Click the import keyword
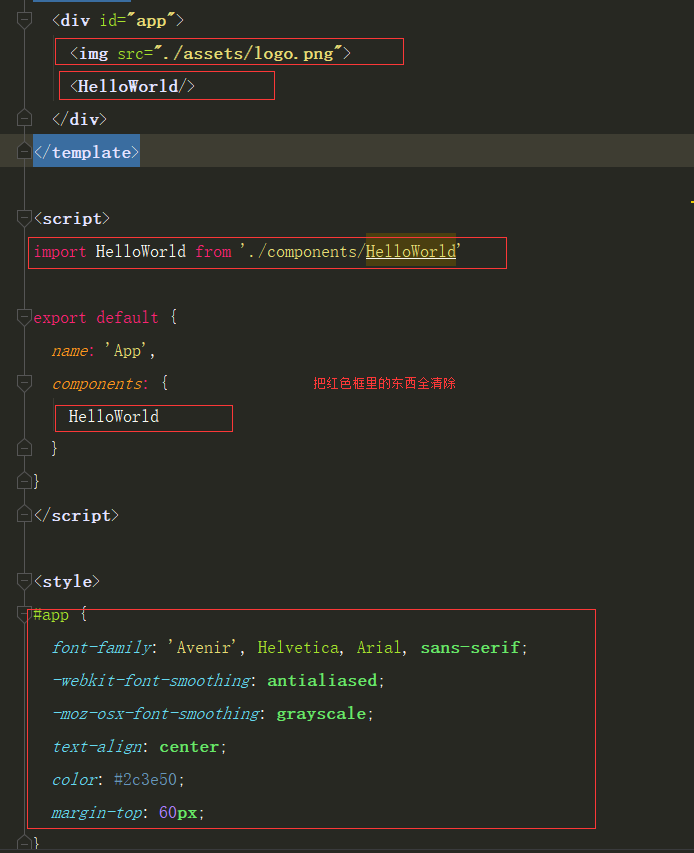Image resolution: width=694 pixels, height=853 pixels. click(60, 251)
